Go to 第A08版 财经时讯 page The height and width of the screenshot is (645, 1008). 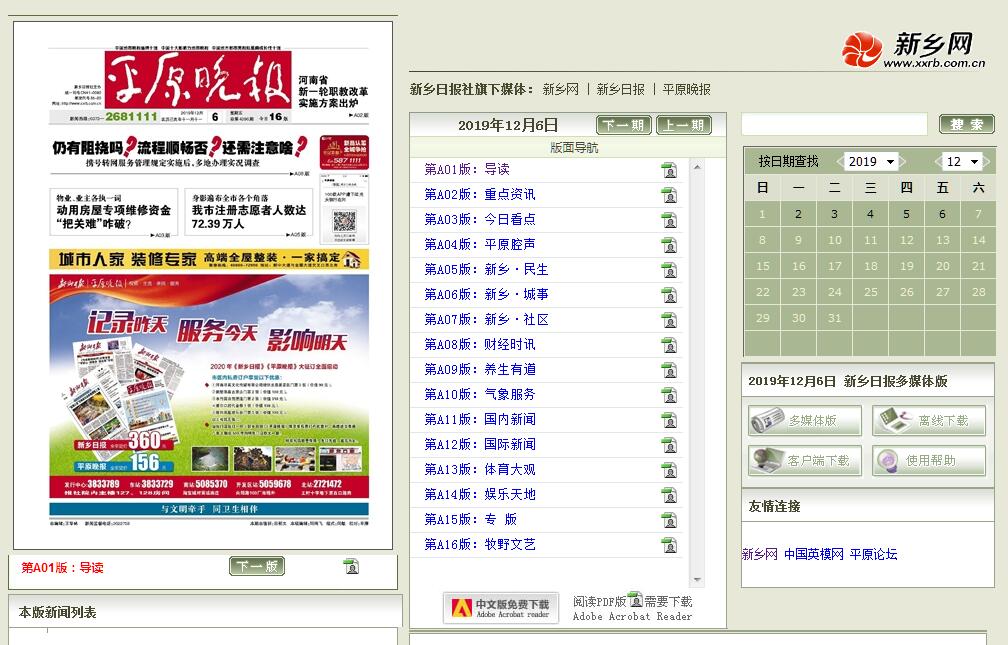pyautogui.click(x=480, y=345)
